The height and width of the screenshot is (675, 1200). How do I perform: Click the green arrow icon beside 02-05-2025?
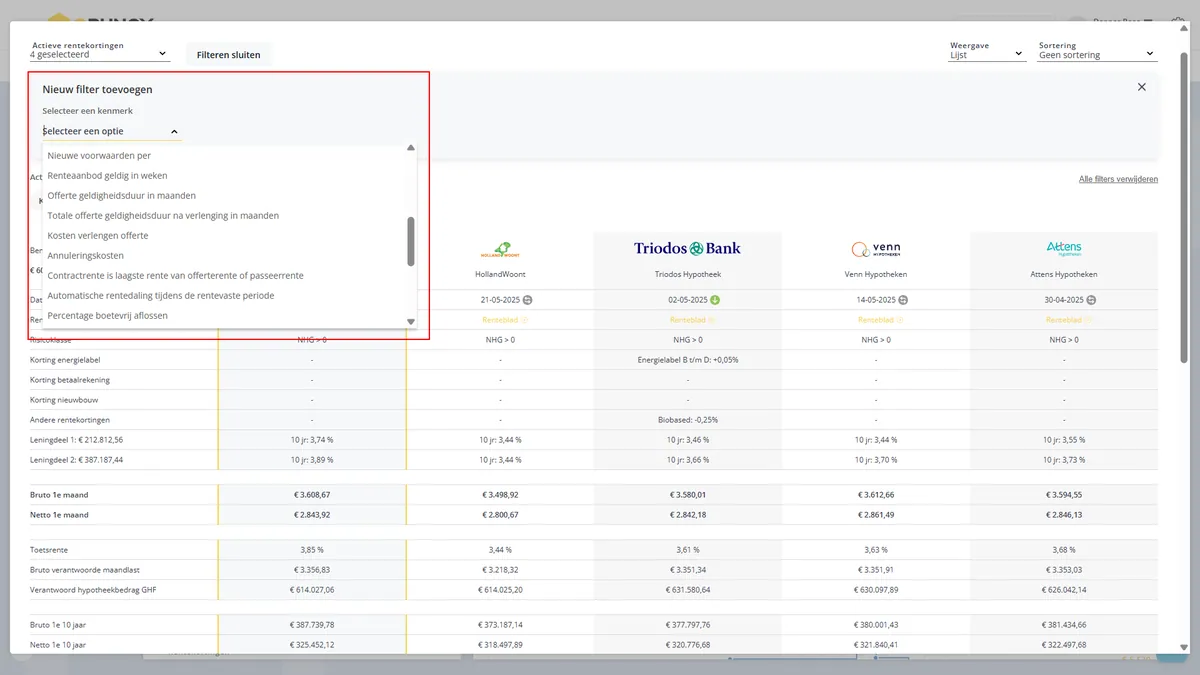(x=716, y=300)
